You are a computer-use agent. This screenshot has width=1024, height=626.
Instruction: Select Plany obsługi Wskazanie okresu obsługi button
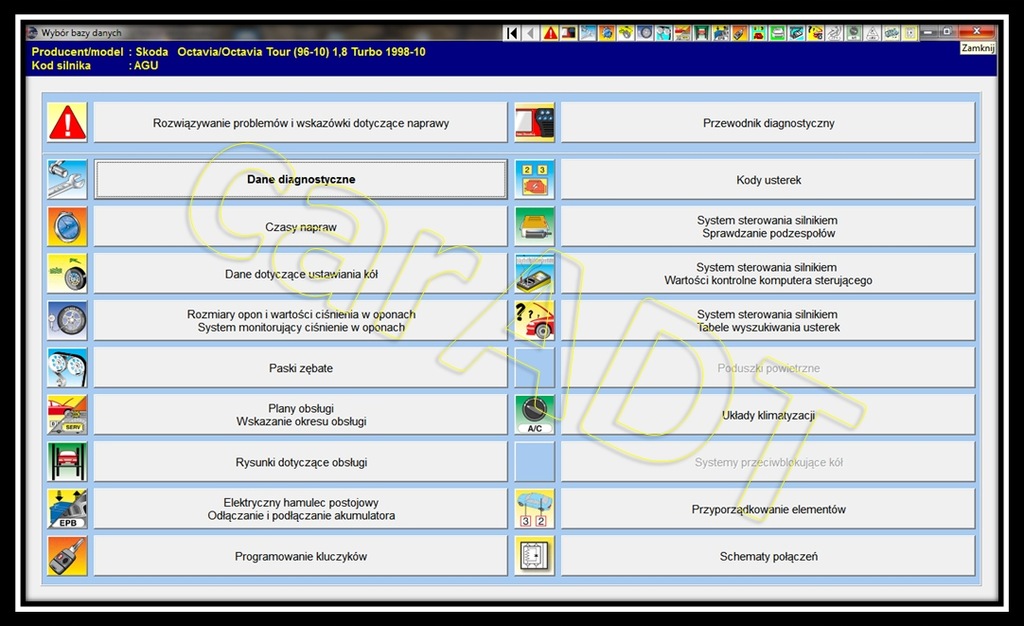[x=300, y=415]
